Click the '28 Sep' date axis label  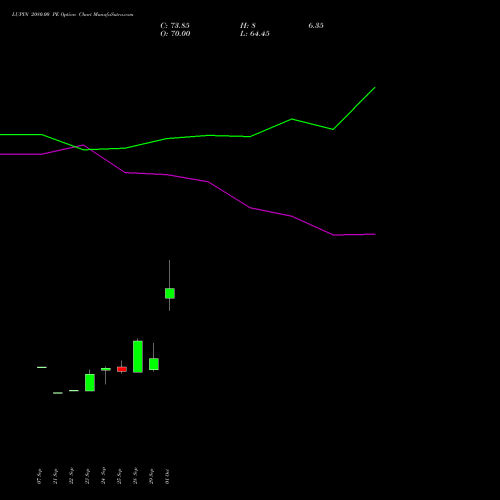pyautogui.click(x=135, y=476)
